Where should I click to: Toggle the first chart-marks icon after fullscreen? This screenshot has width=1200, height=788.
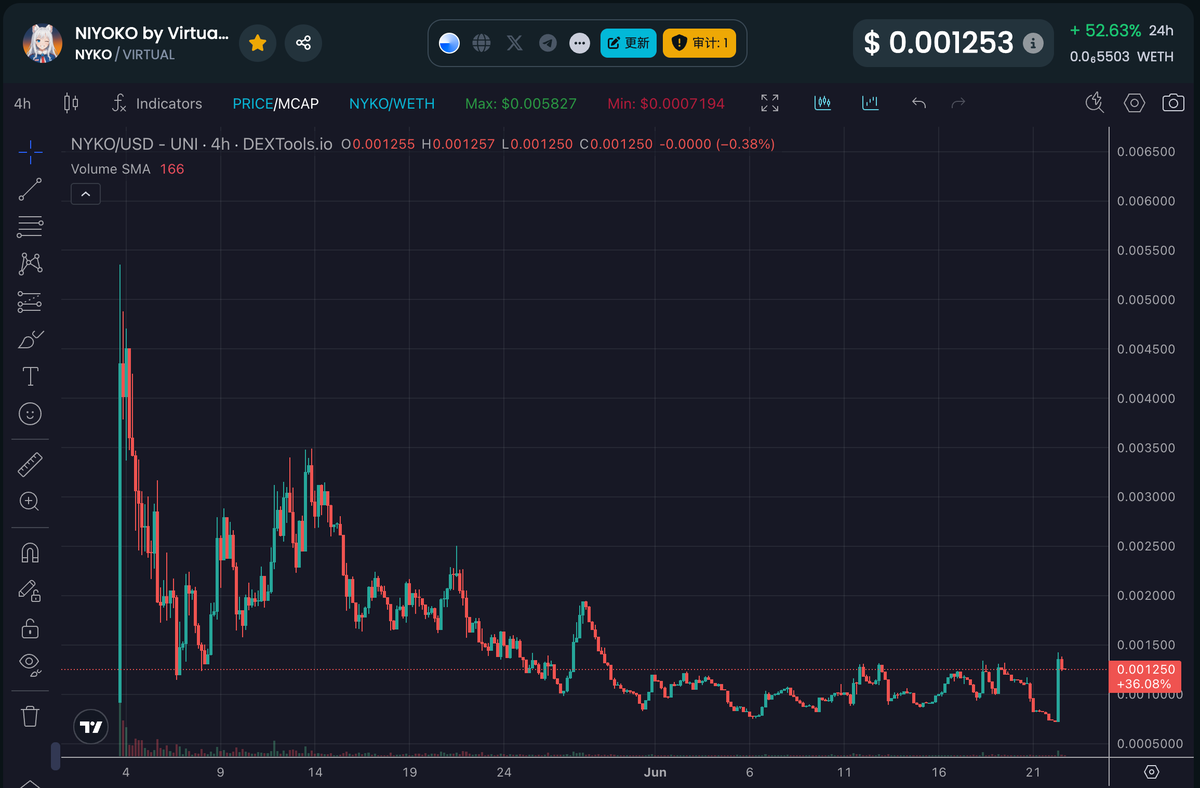point(823,103)
